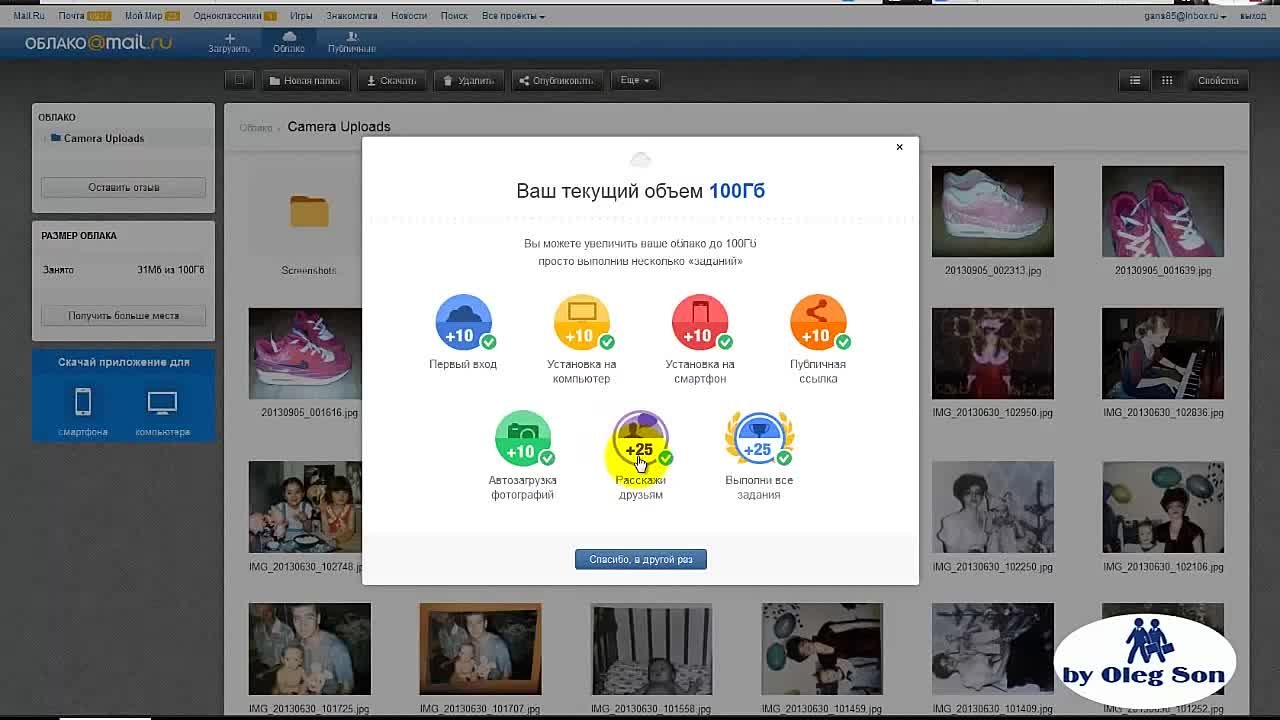
Task: Open the 'Публичные' tab in header
Action: (352, 43)
